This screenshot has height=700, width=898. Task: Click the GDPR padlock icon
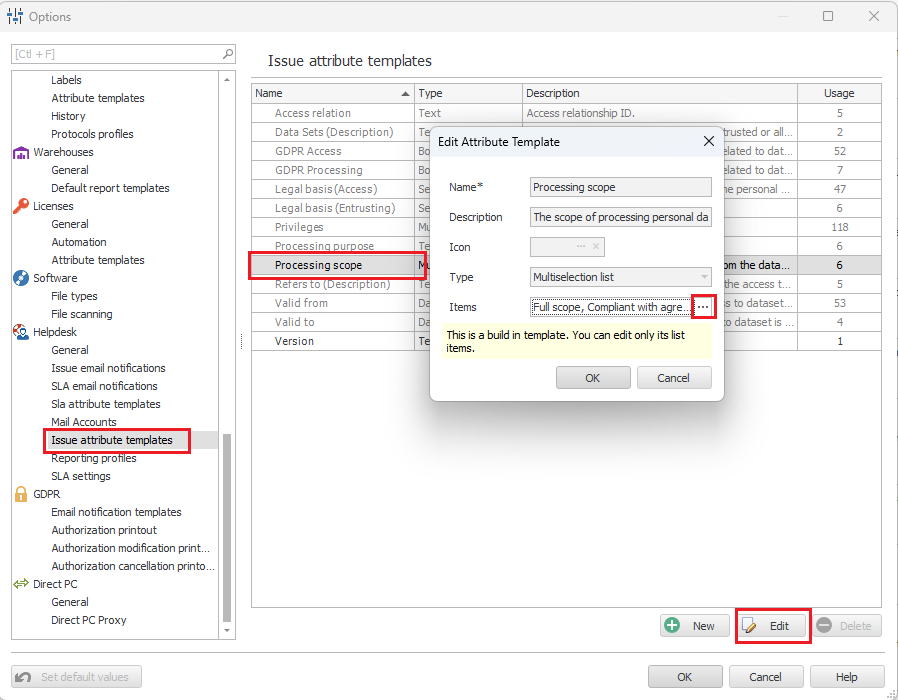21,494
